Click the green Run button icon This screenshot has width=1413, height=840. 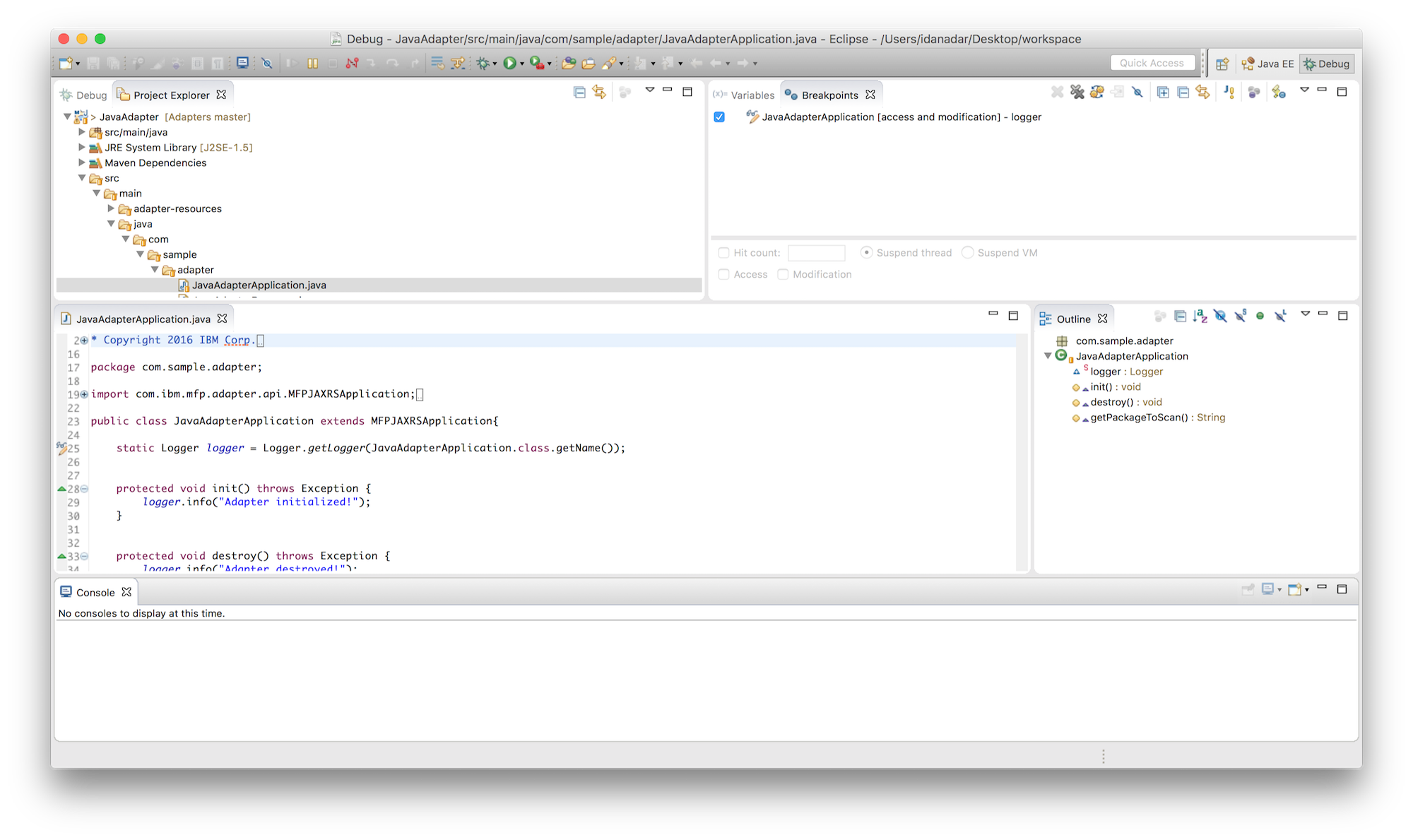(509, 64)
